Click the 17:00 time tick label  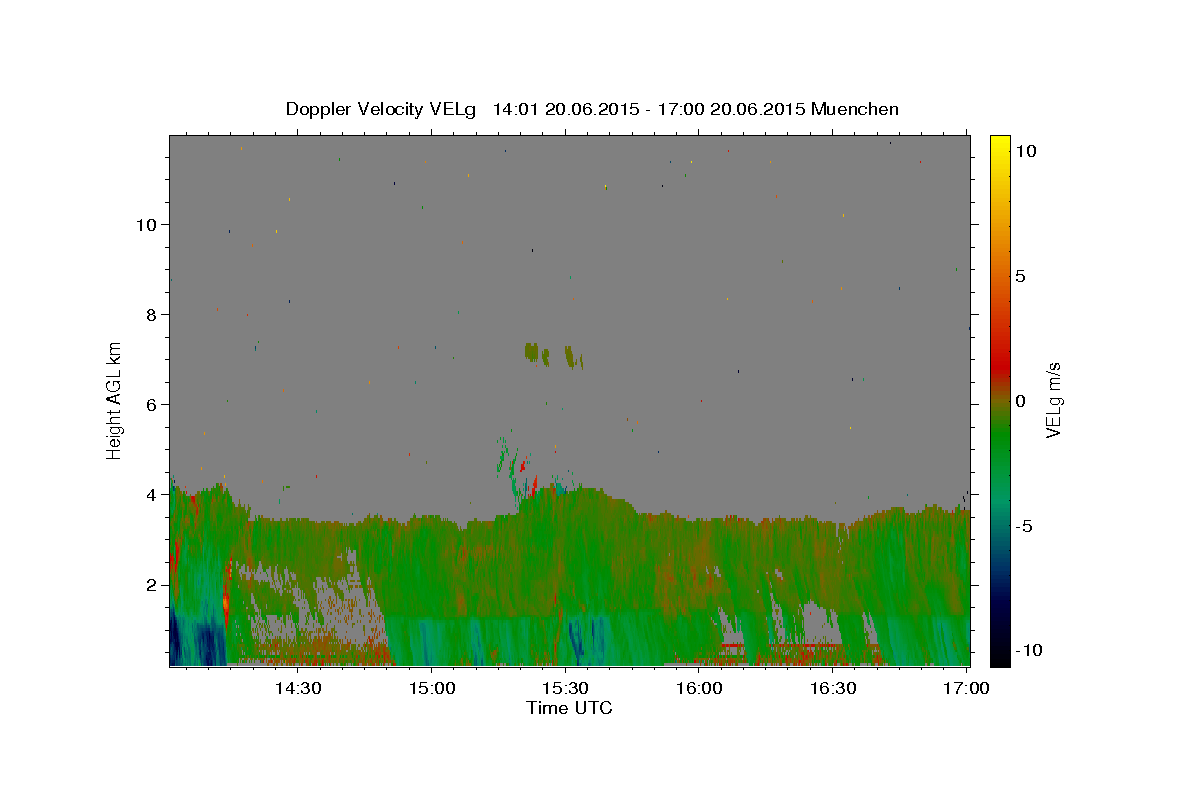point(967,688)
